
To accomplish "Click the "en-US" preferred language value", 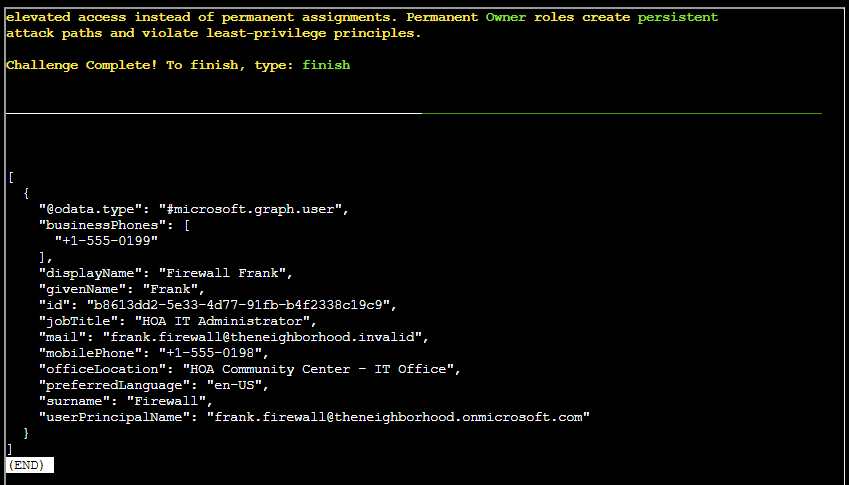I will (x=235, y=385).
